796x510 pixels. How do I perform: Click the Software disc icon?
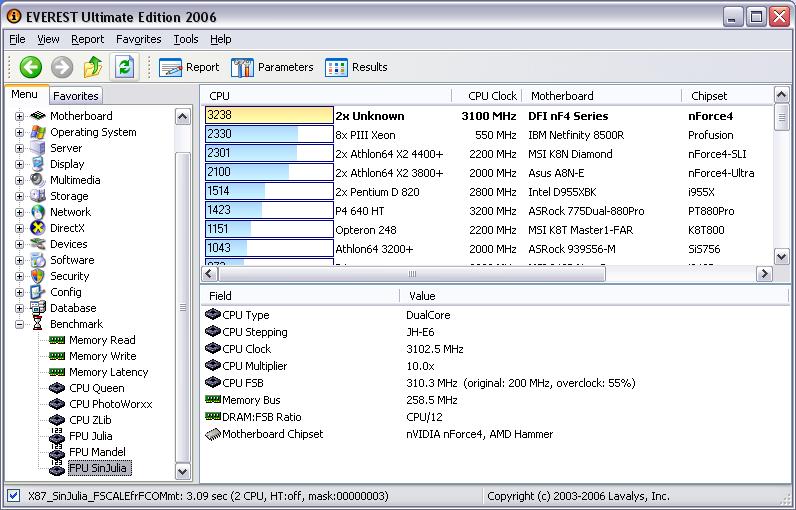(x=38, y=260)
